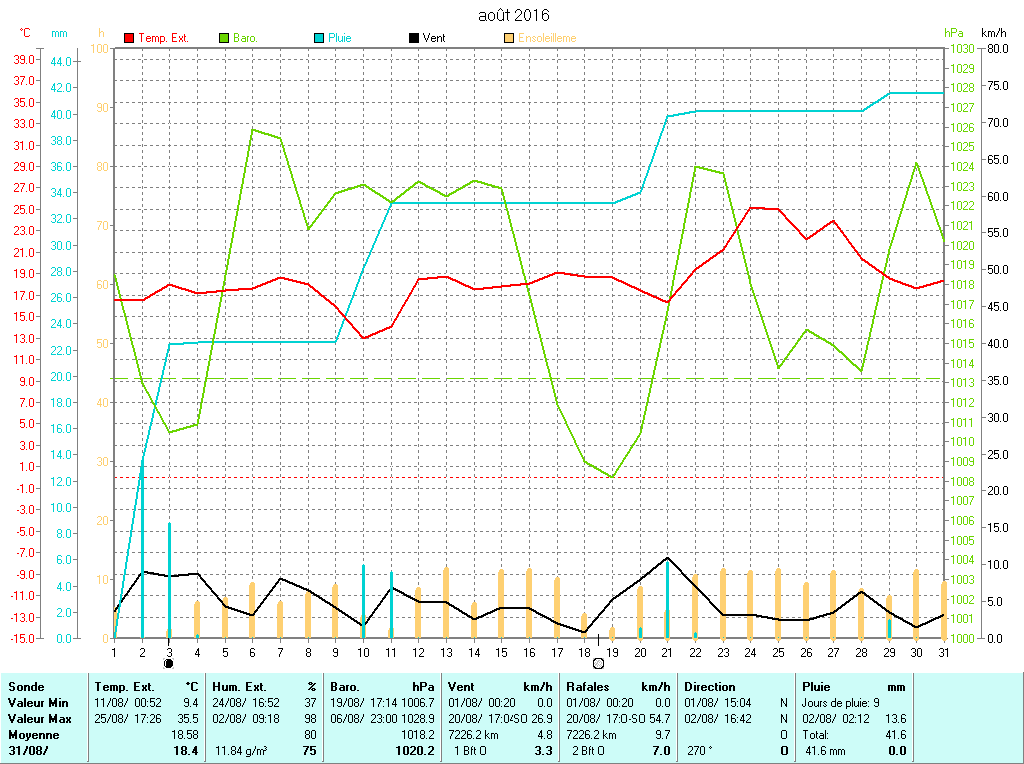Image resolution: width=1024 pixels, height=764 pixels.
Task: Click the Baro. legend label
Action: 245,39
